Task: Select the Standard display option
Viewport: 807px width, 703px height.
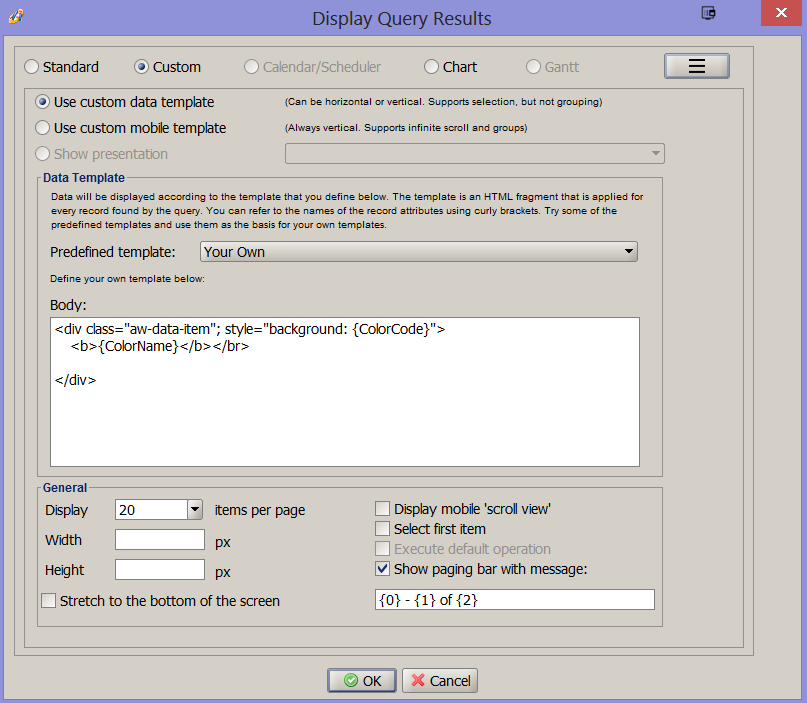Action: click(61, 67)
